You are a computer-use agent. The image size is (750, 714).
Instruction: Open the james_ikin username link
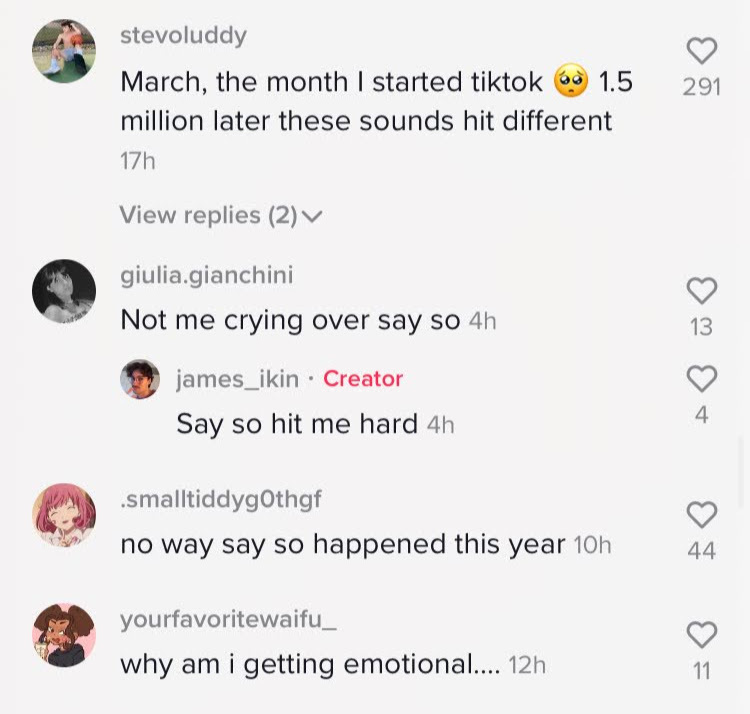pos(237,379)
